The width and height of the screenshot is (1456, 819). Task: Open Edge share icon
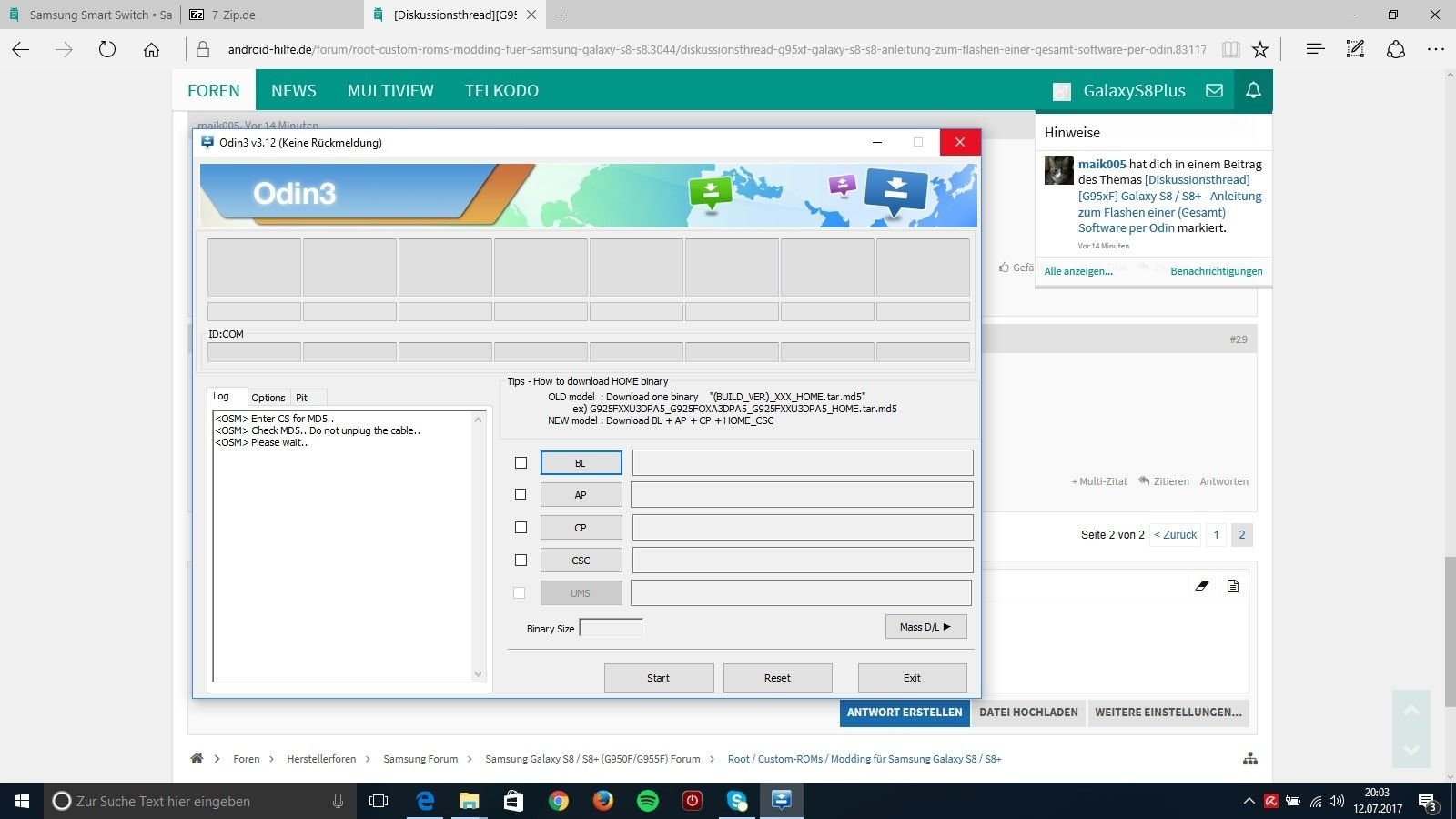pyautogui.click(x=1396, y=49)
